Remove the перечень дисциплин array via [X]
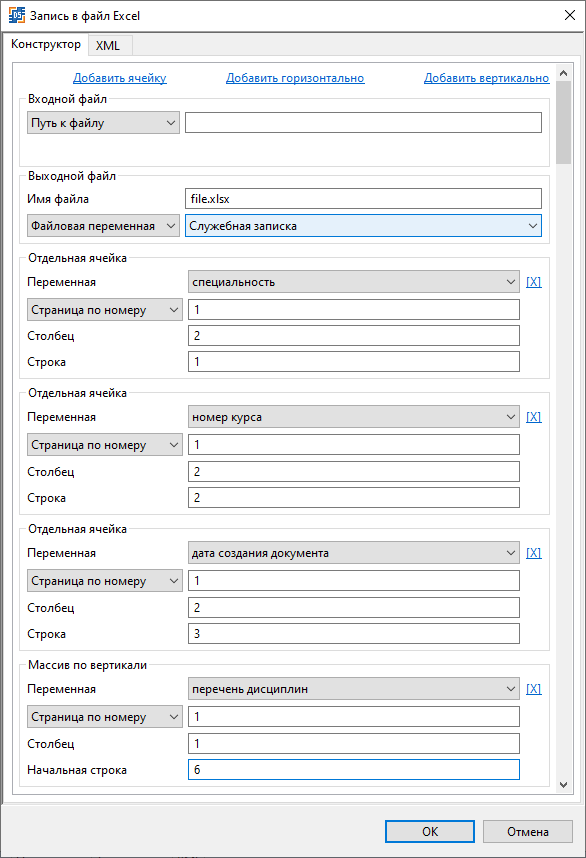 click(x=533, y=689)
